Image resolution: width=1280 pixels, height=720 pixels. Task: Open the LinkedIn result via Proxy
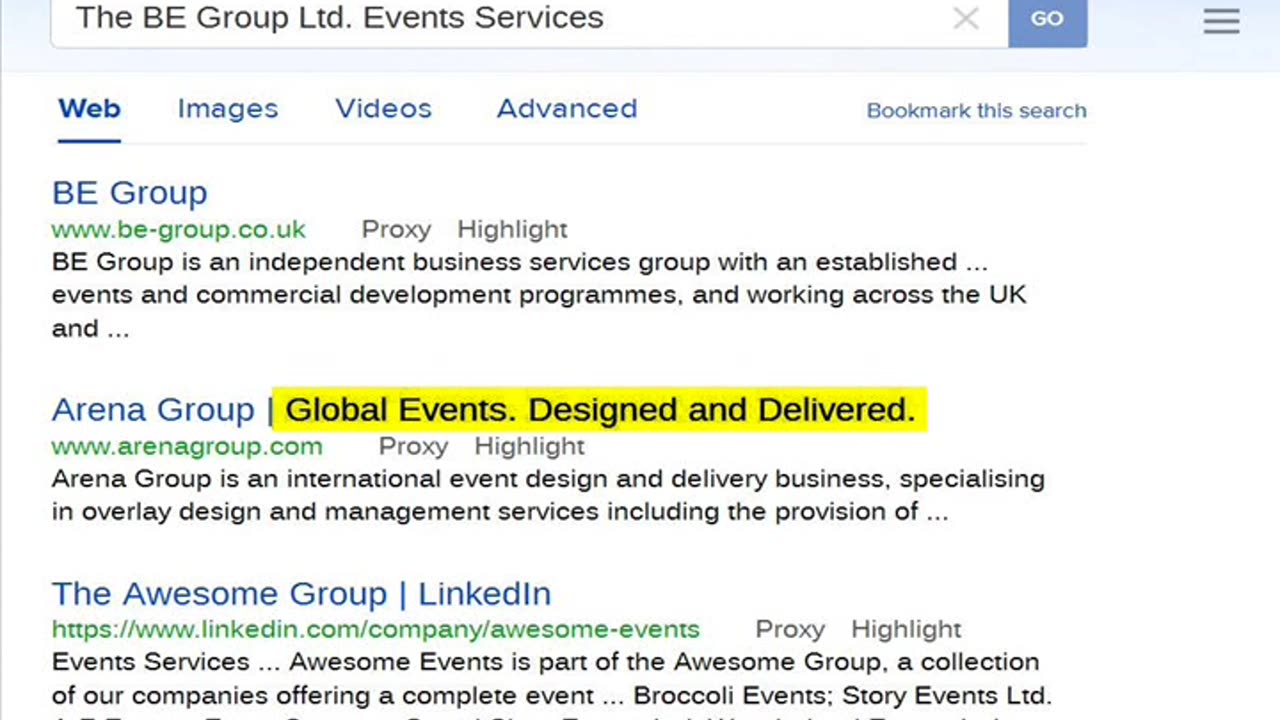click(x=790, y=629)
